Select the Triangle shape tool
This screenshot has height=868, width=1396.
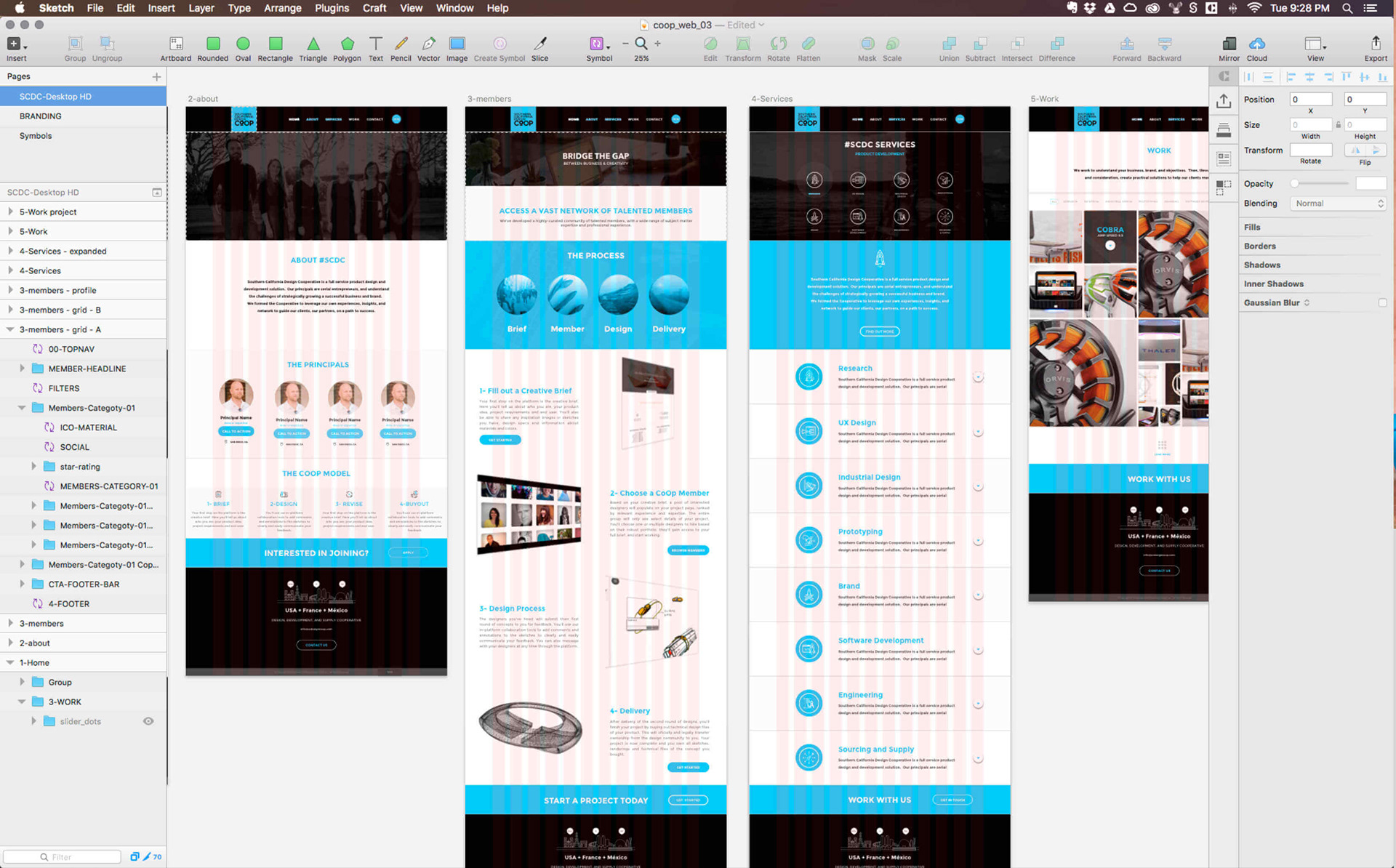coord(313,45)
